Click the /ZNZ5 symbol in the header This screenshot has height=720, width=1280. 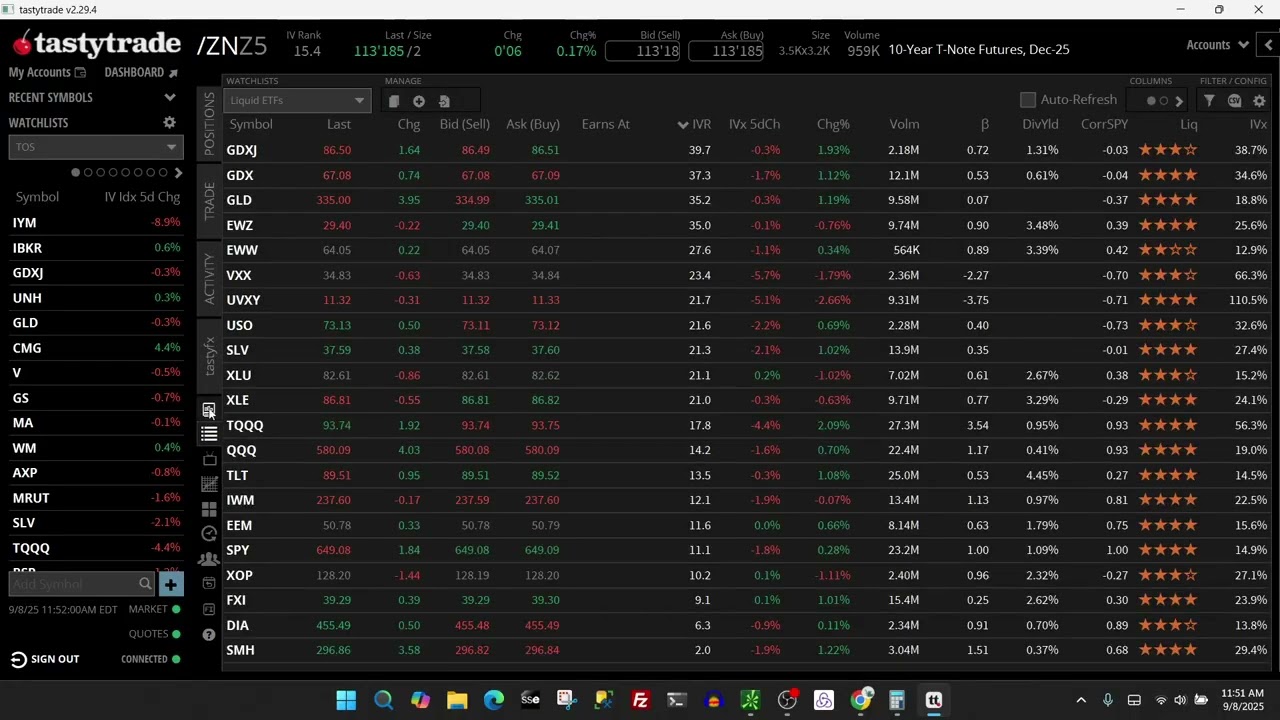tap(232, 46)
